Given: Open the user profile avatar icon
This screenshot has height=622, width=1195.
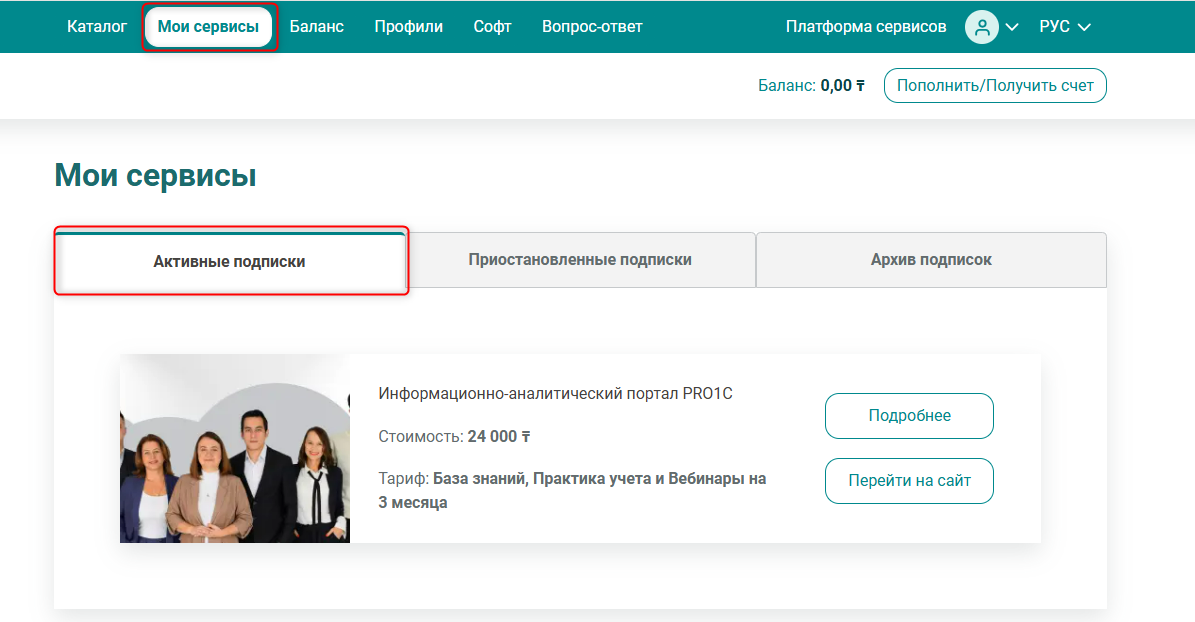Looking at the screenshot, I should coord(981,27).
